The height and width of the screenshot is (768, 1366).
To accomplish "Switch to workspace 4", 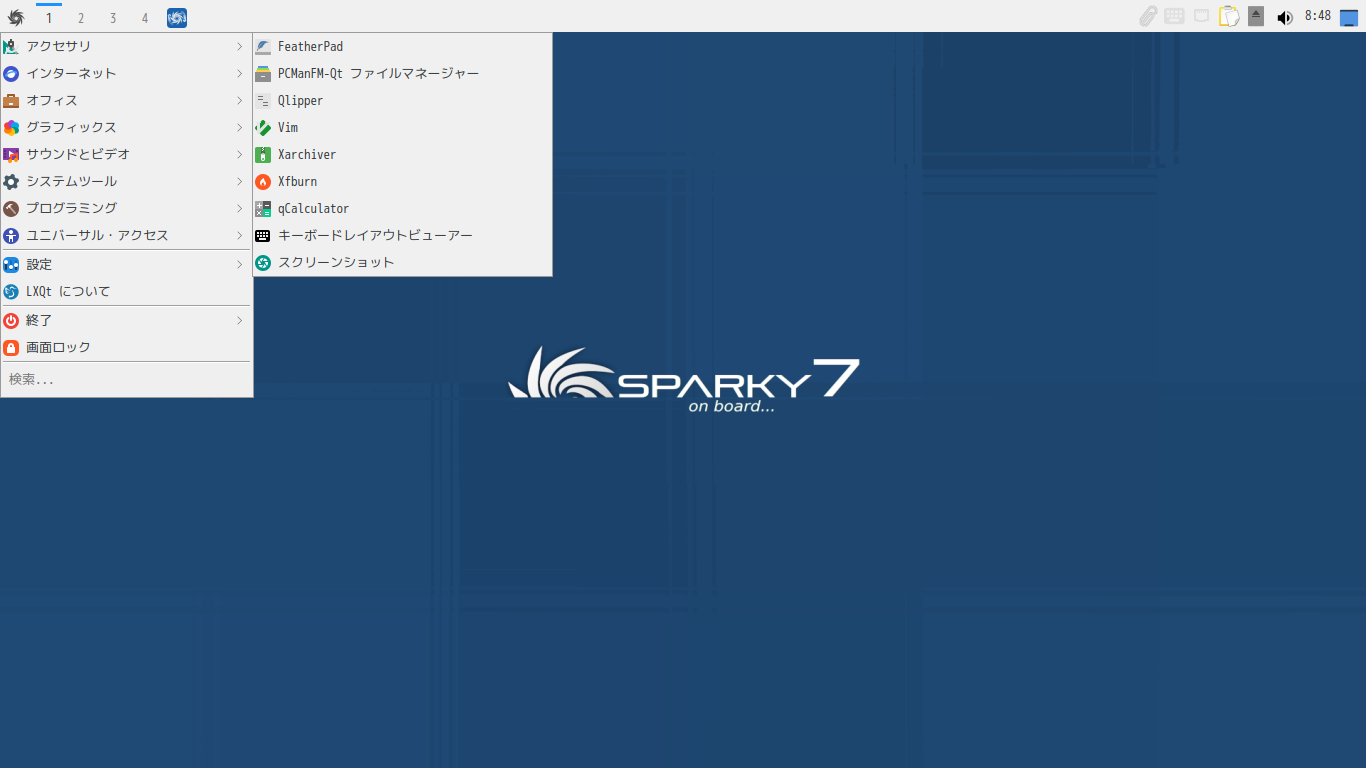I will click(145, 18).
